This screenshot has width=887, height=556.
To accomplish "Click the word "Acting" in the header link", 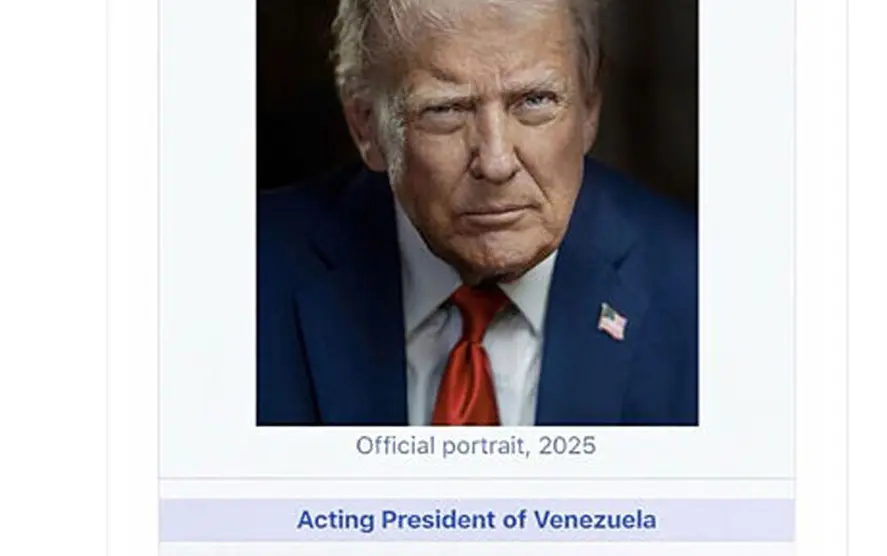I will coord(335,521).
